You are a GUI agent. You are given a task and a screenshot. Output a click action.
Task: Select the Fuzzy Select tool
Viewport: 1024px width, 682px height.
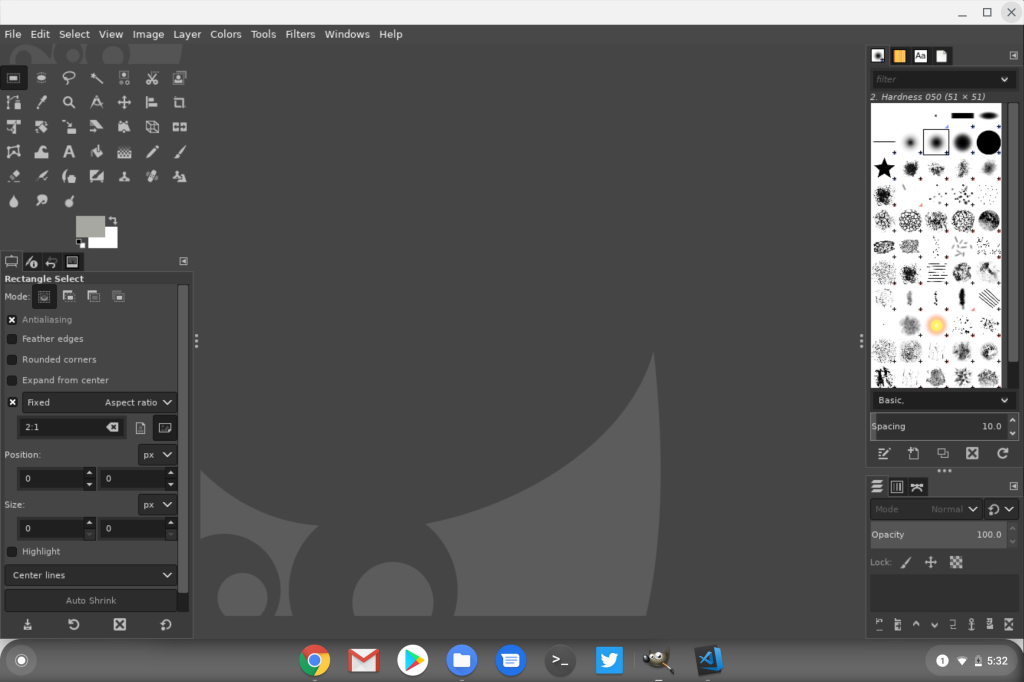[96, 77]
